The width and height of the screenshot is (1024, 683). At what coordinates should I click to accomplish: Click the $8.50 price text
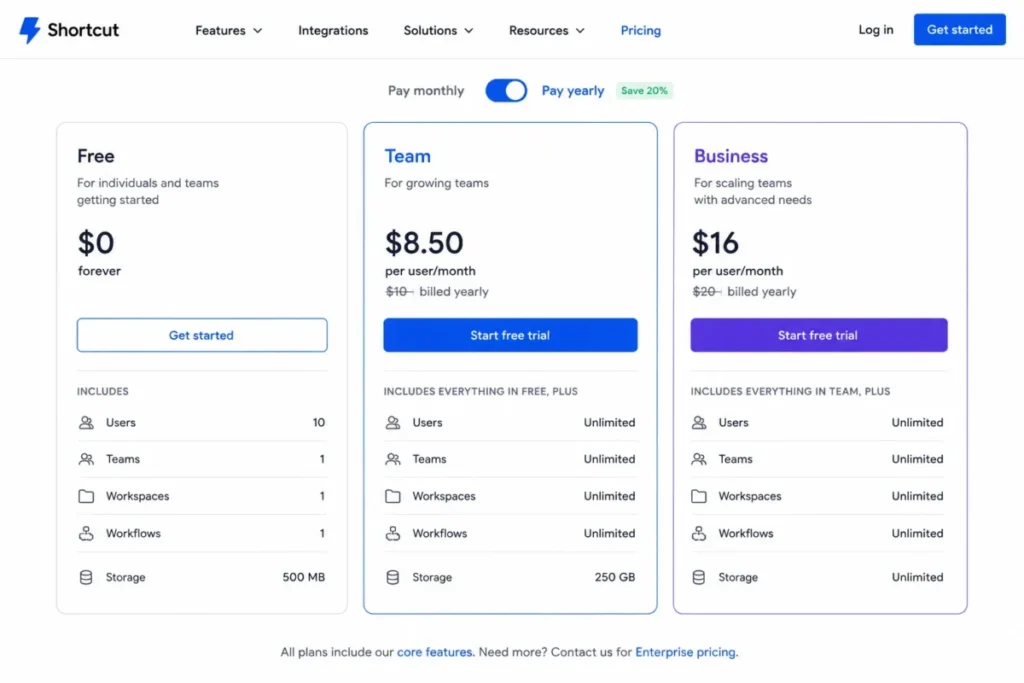coord(424,243)
